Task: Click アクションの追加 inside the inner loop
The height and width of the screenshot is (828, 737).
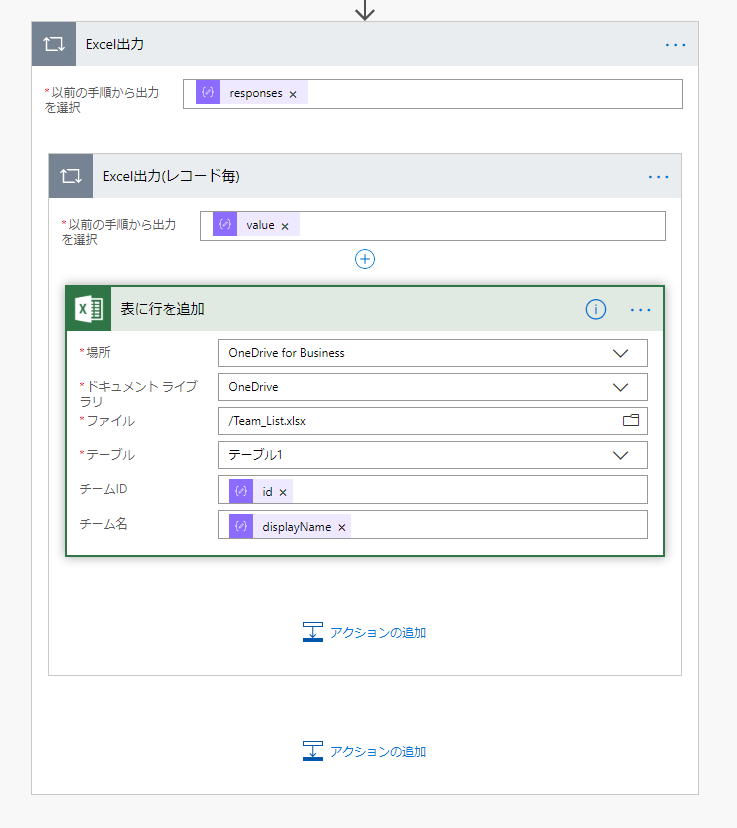Action: (364, 631)
